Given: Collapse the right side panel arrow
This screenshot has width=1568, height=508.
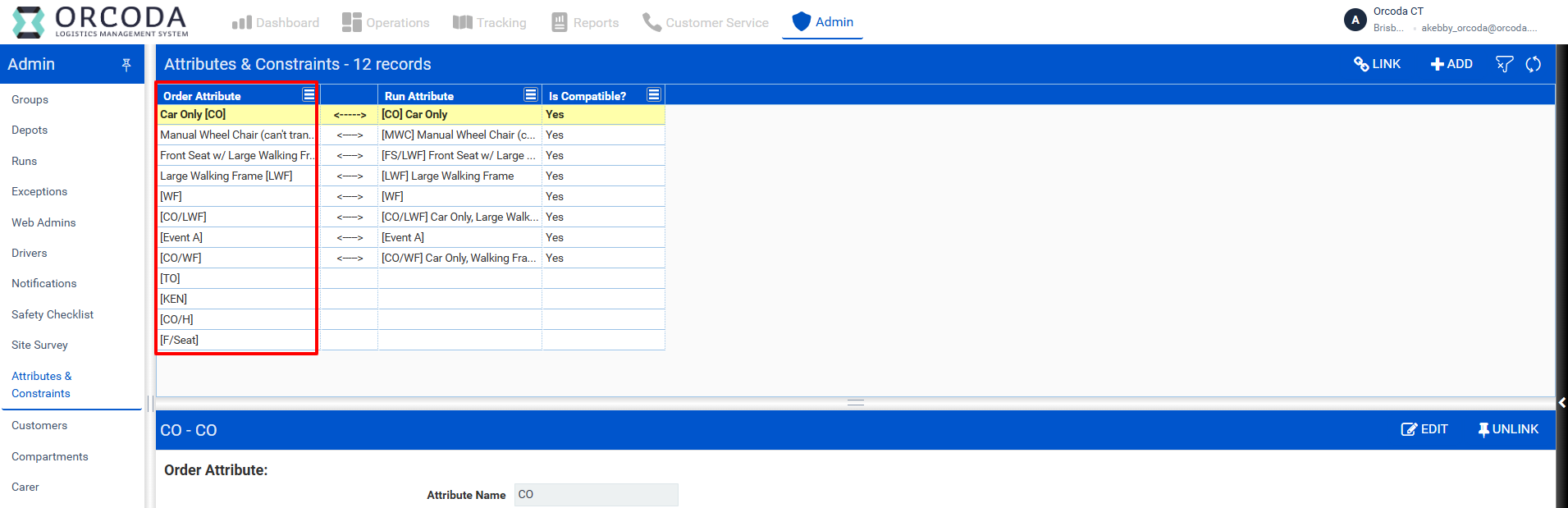Looking at the screenshot, I should coord(1561,402).
